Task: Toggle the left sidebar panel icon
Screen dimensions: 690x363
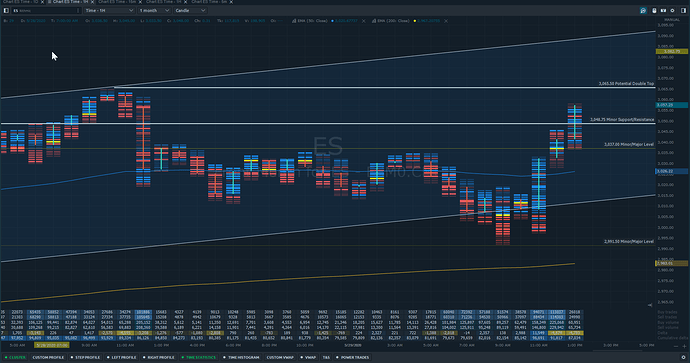Action: coord(6,10)
